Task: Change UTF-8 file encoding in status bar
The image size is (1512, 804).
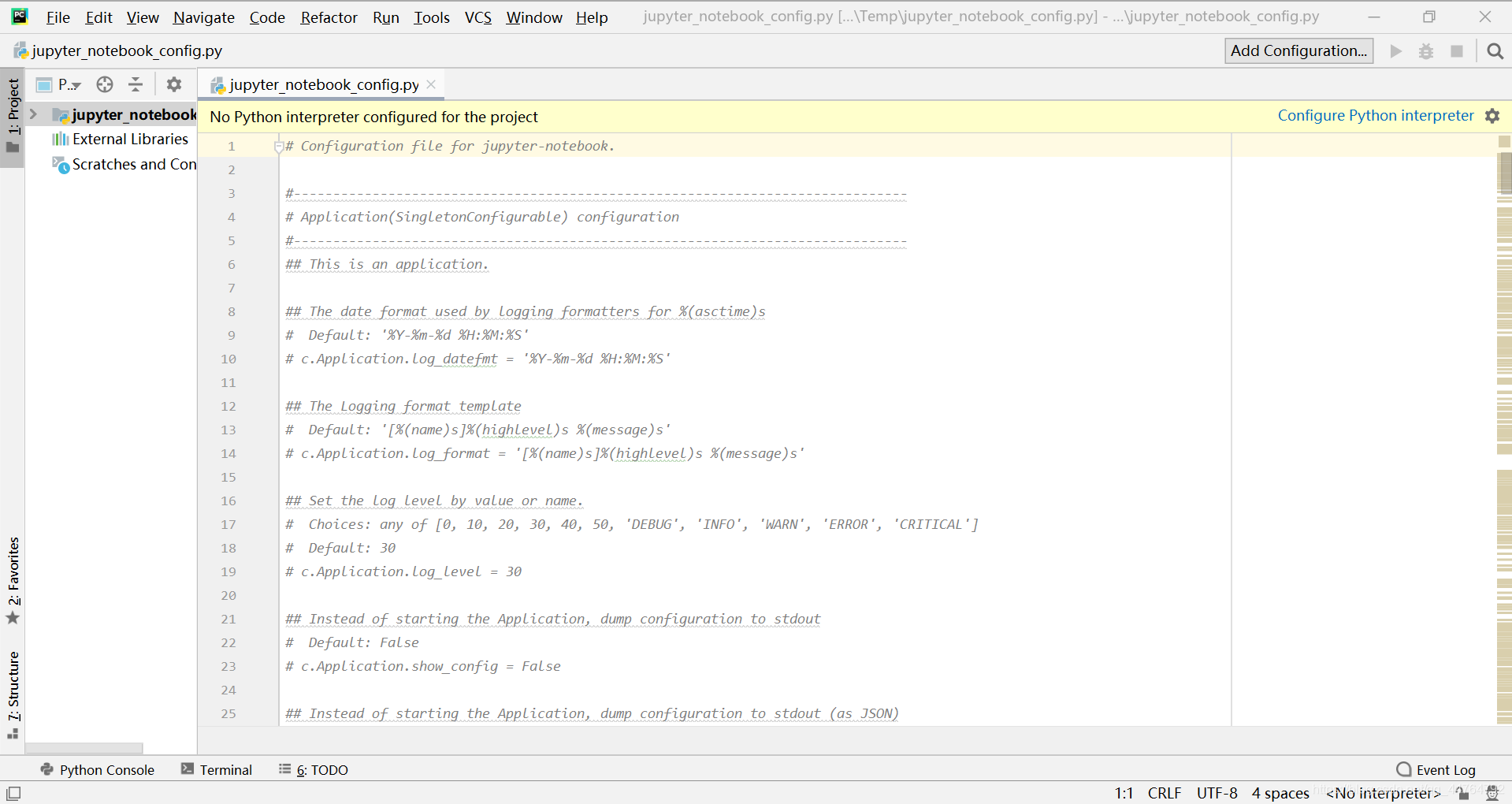Action: click(1217, 793)
